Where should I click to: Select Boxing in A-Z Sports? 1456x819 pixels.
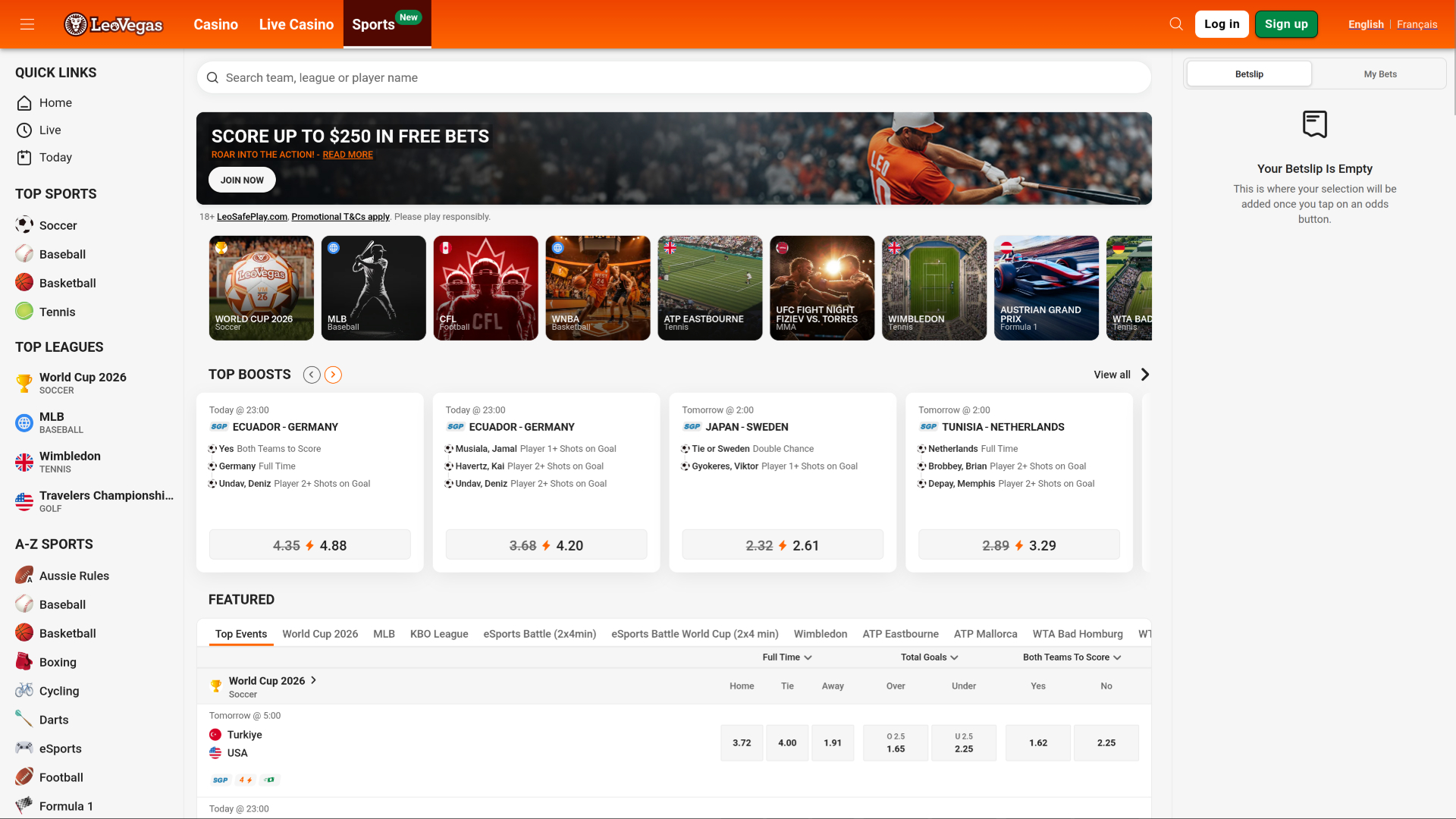point(46,662)
